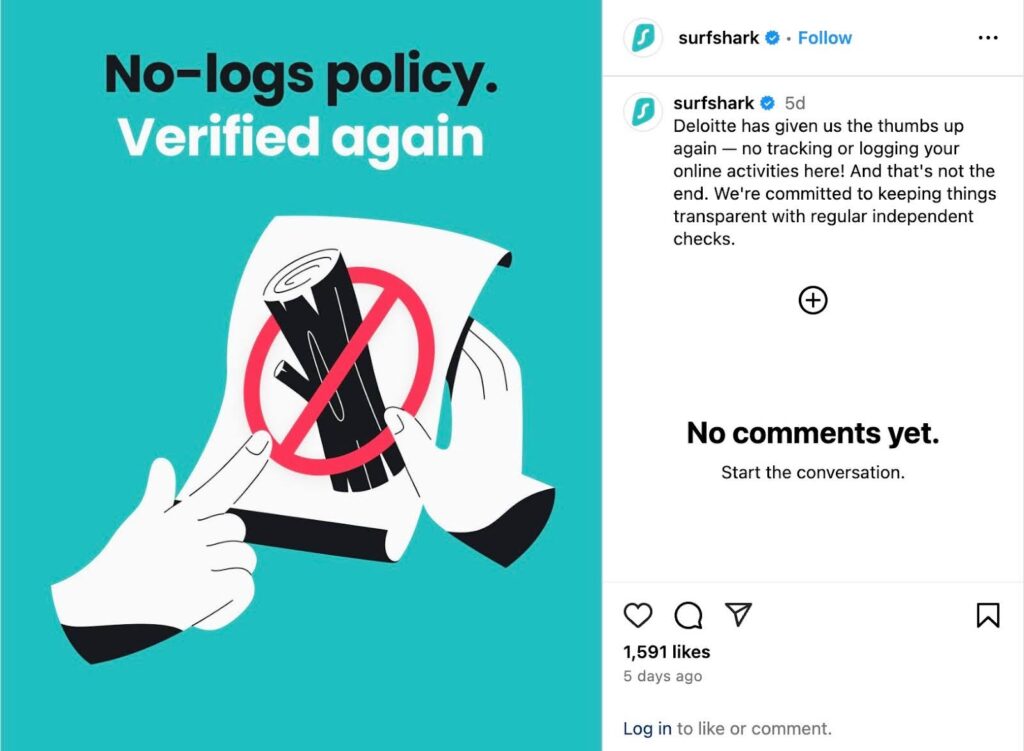Screen dimensions: 1024x751
Task: Click the "Start the conversation" text
Action: pos(812,472)
